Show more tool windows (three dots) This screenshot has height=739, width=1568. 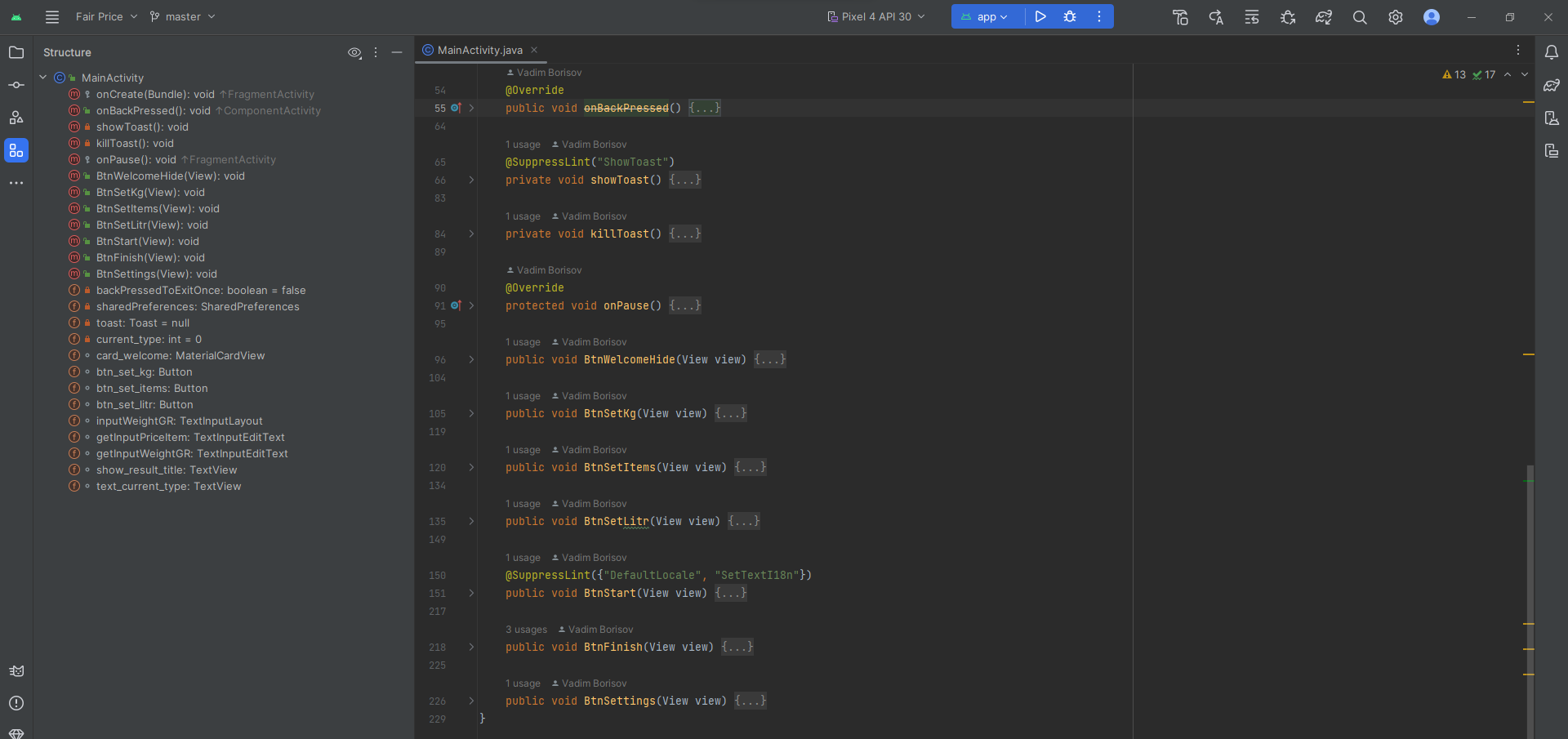click(x=16, y=183)
